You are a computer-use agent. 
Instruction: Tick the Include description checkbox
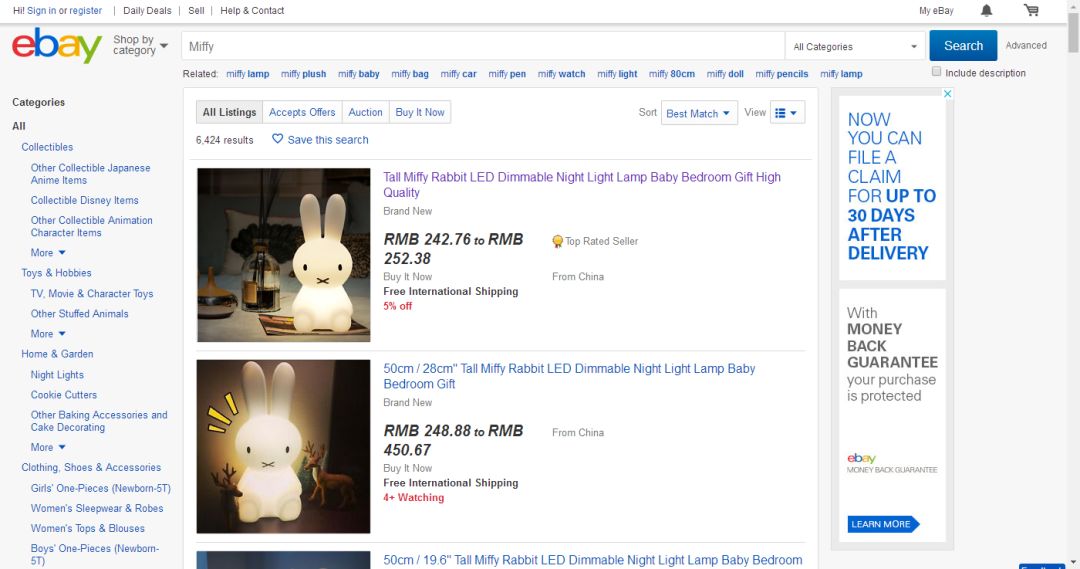pyautogui.click(x=936, y=72)
